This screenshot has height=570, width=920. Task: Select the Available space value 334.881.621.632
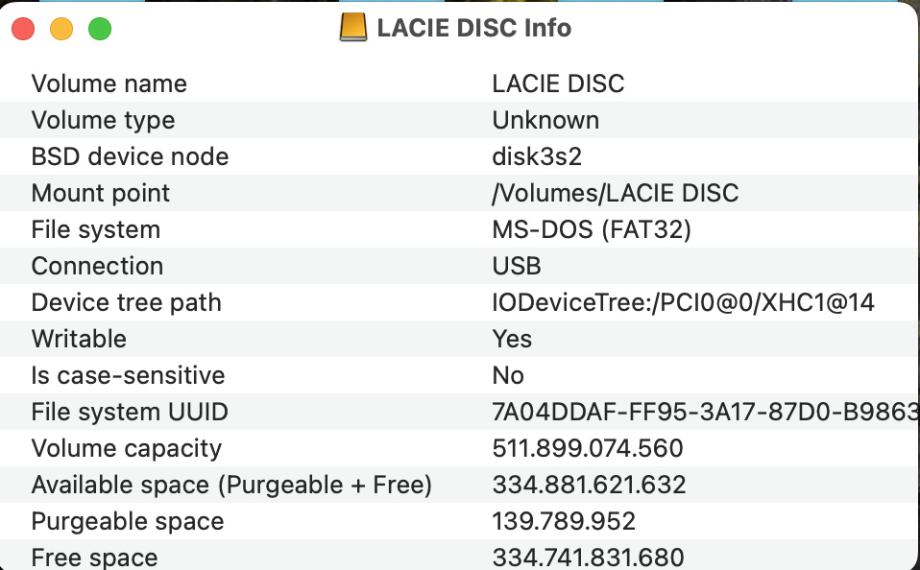click(x=589, y=485)
